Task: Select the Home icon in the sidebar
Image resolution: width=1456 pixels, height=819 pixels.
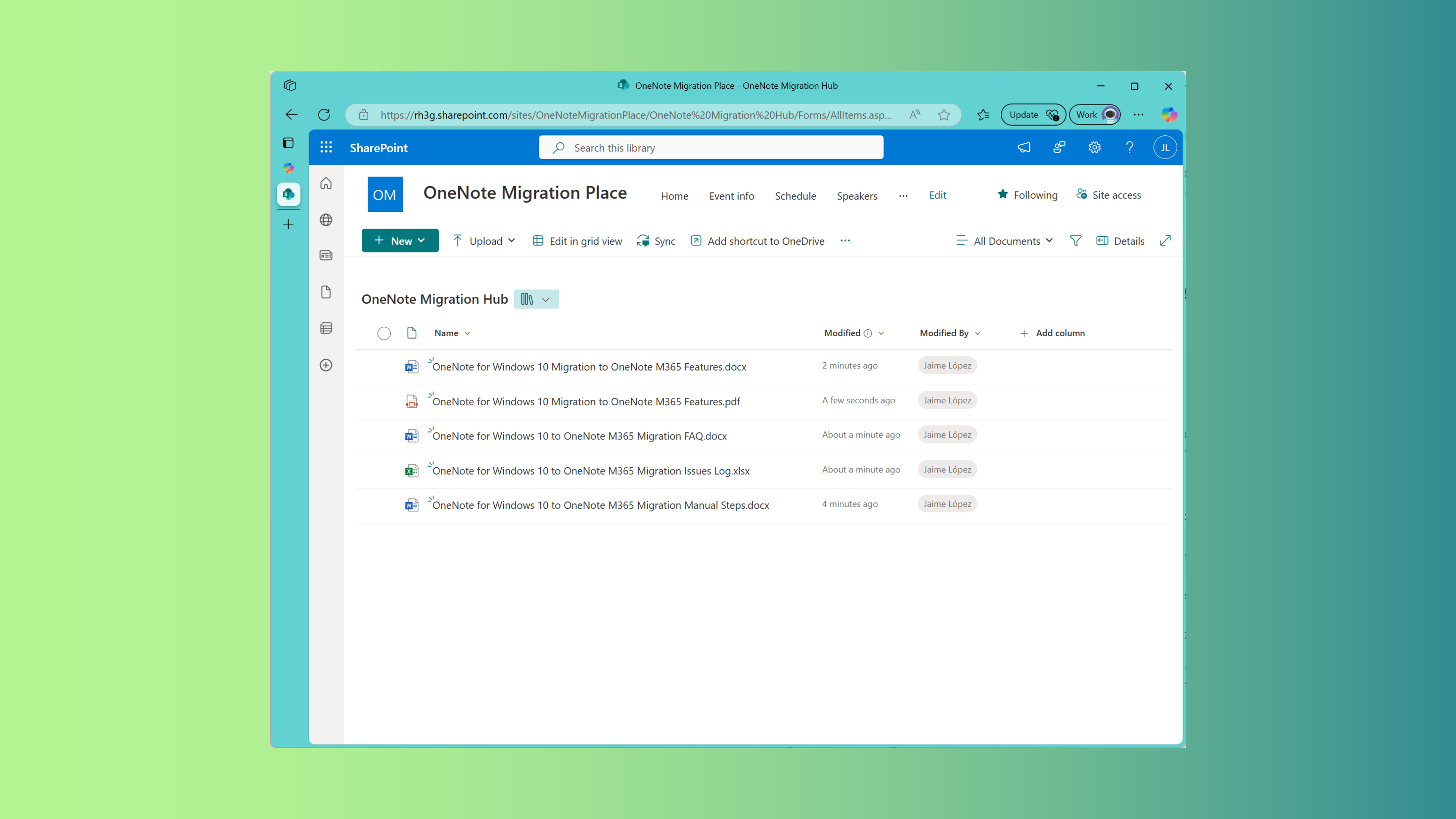Action: click(326, 183)
